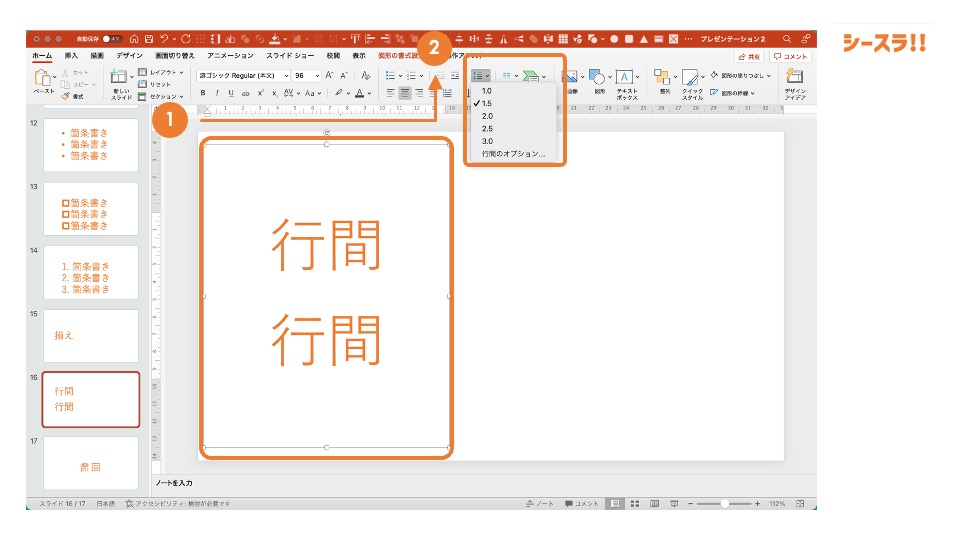Click the numbered list icon
Image resolution: width=960 pixels, height=540 pixels.
click(x=411, y=75)
